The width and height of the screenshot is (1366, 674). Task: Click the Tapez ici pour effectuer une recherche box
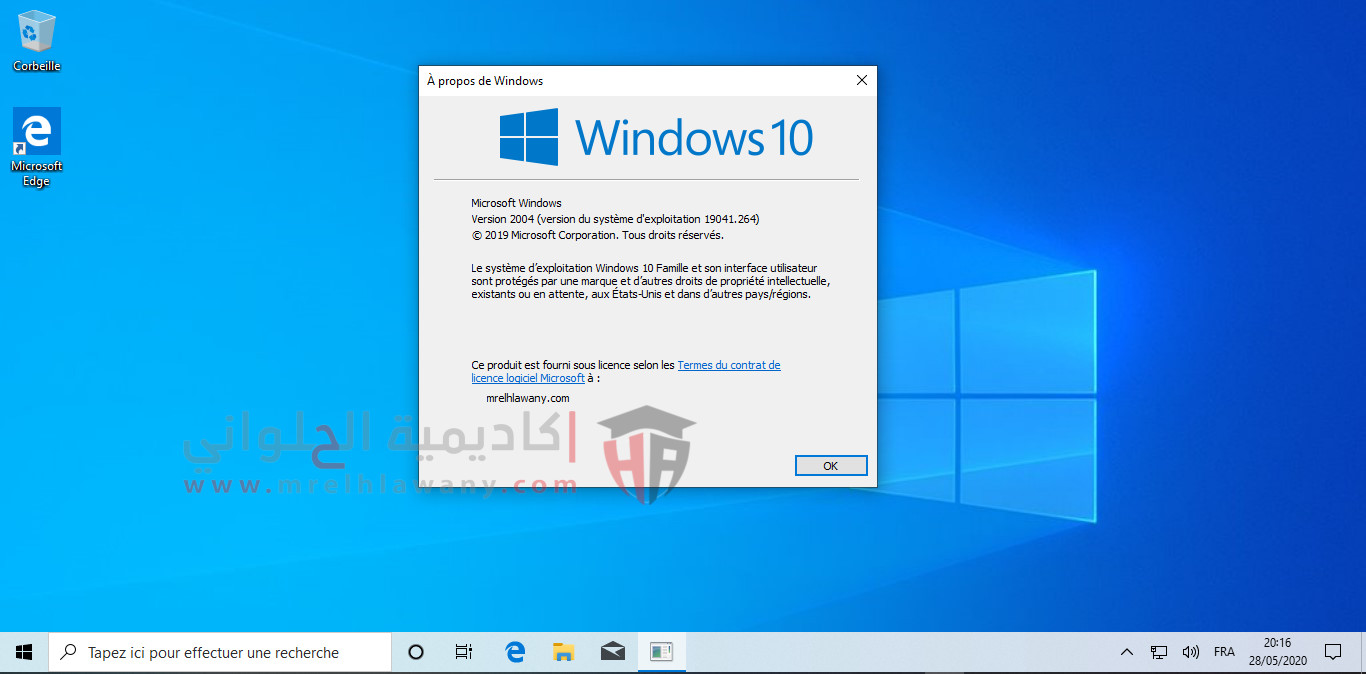[x=220, y=652]
